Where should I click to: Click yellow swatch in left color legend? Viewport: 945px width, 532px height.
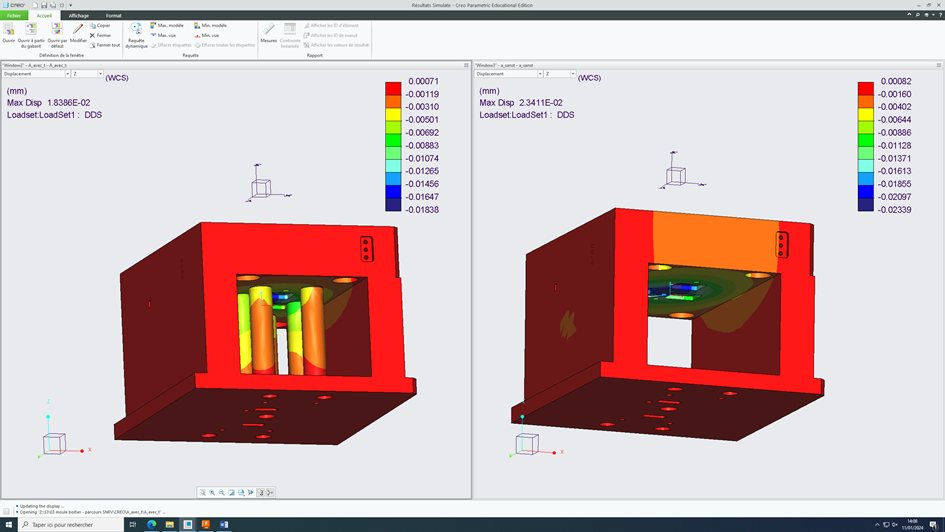[393, 114]
